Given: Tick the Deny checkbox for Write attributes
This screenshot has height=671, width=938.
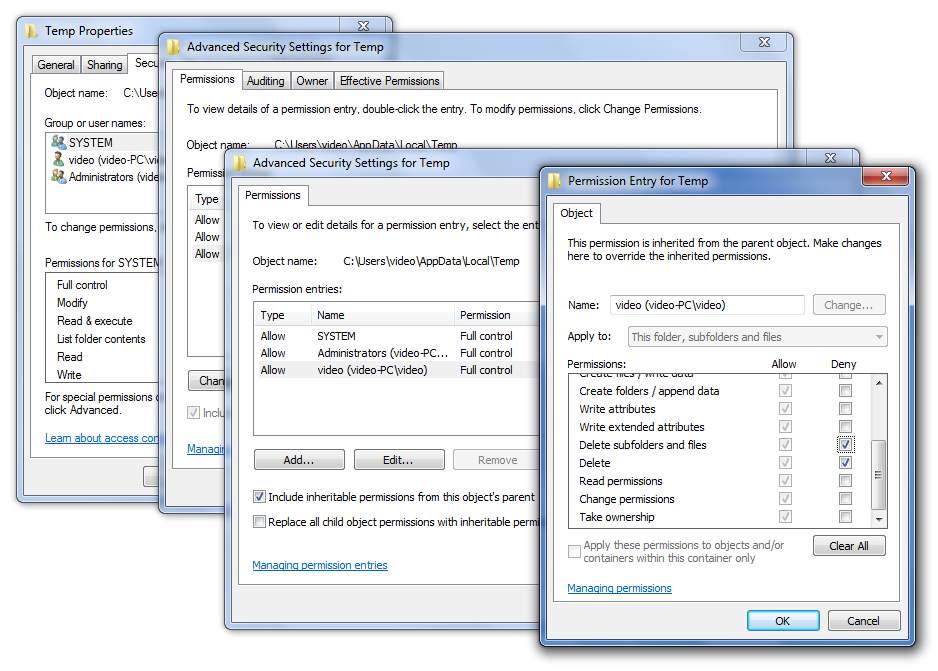Looking at the screenshot, I should click(x=845, y=408).
